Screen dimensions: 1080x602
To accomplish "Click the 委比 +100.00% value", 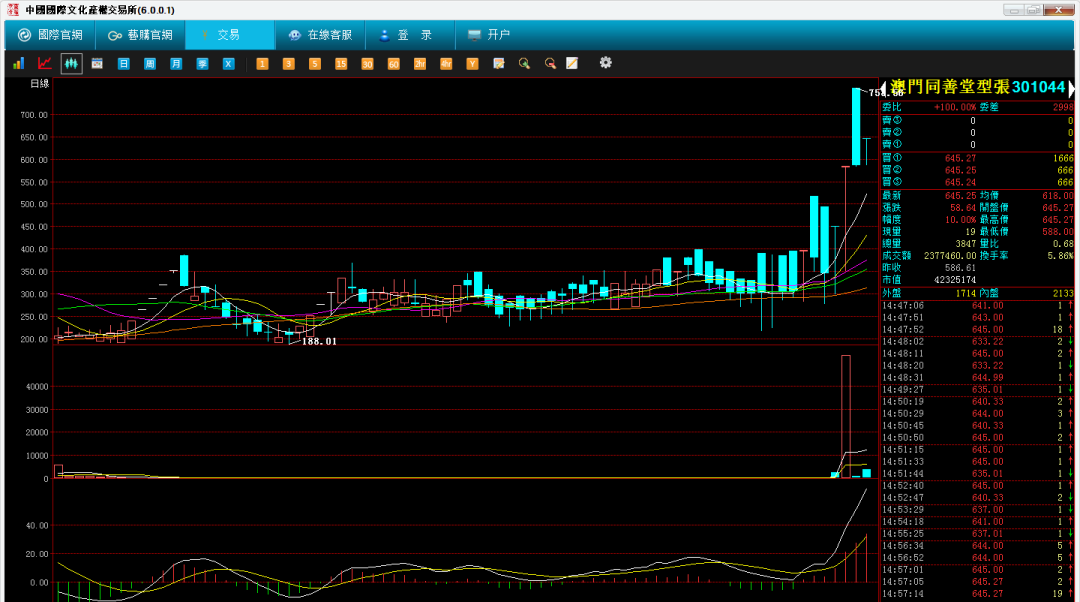I will [955, 107].
